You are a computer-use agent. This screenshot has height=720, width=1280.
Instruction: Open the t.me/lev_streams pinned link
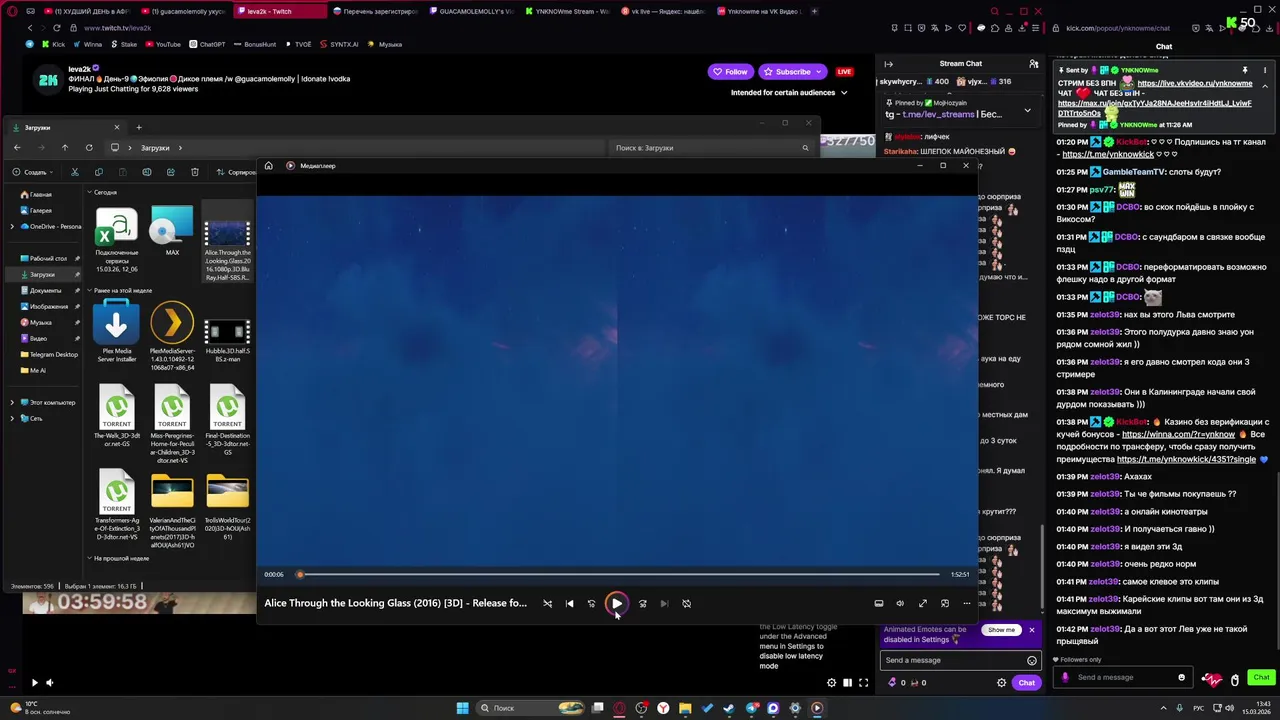click(938, 114)
